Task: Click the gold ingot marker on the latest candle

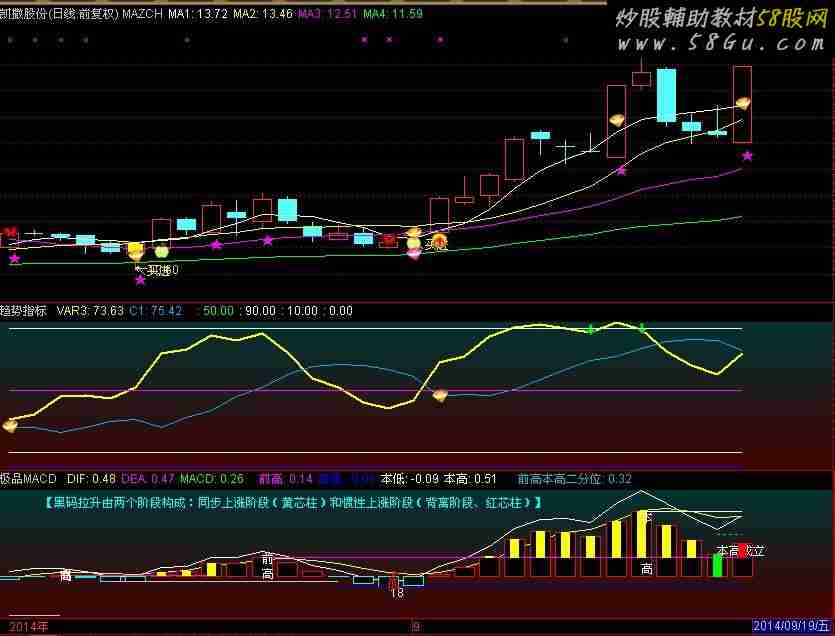Action: tap(743, 103)
